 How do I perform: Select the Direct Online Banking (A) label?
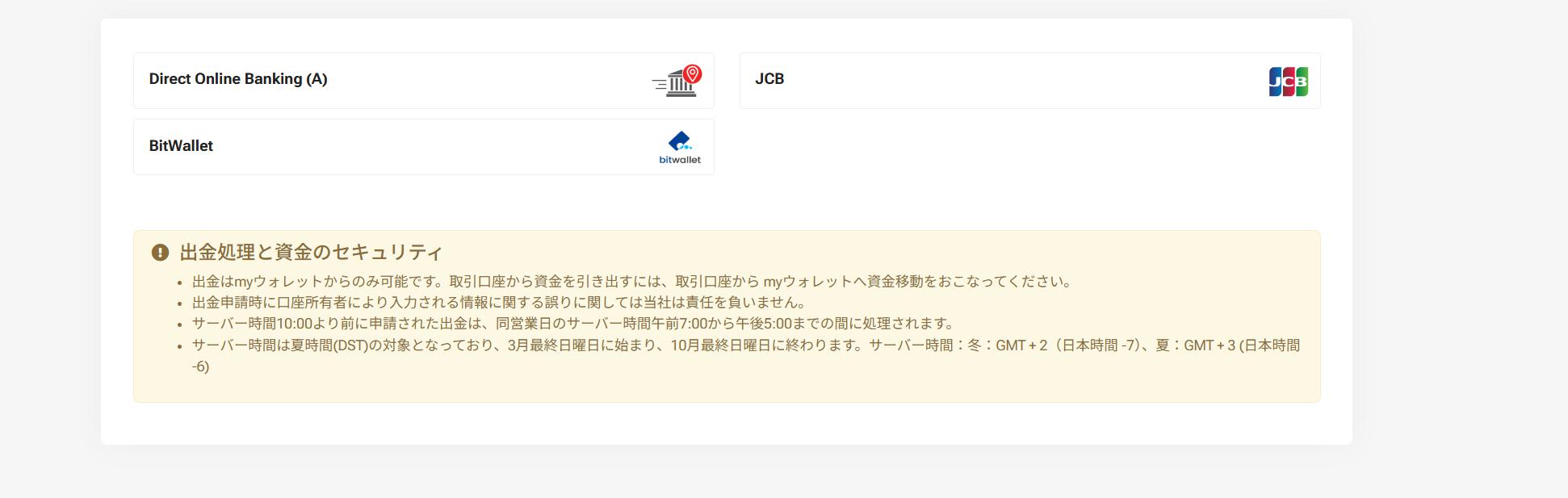click(238, 79)
